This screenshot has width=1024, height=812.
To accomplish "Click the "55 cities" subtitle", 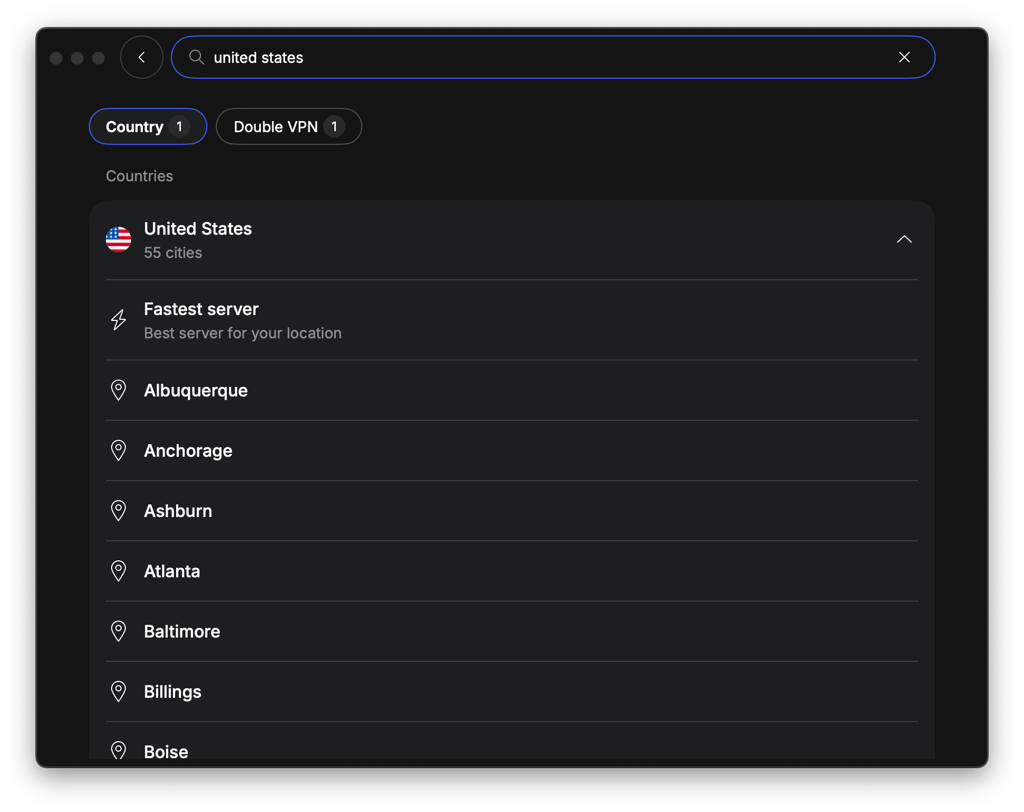I will [173, 253].
